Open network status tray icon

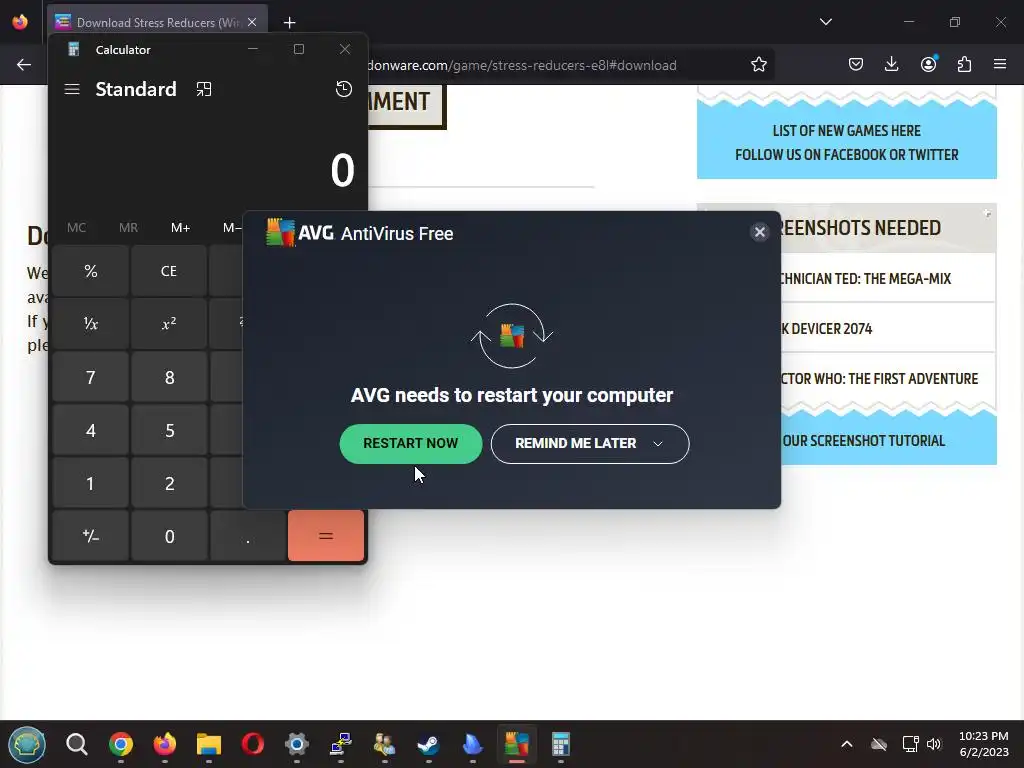[910, 744]
